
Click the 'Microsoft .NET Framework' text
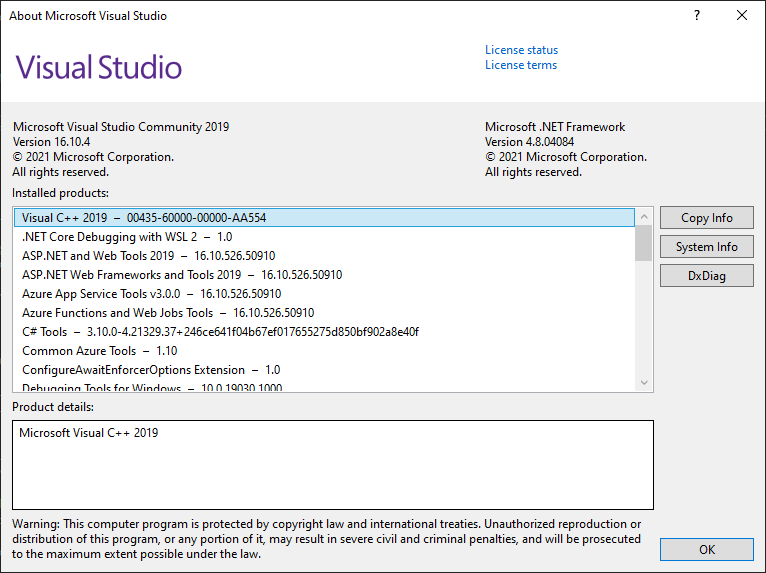pyautogui.click(x=555, y=127)
